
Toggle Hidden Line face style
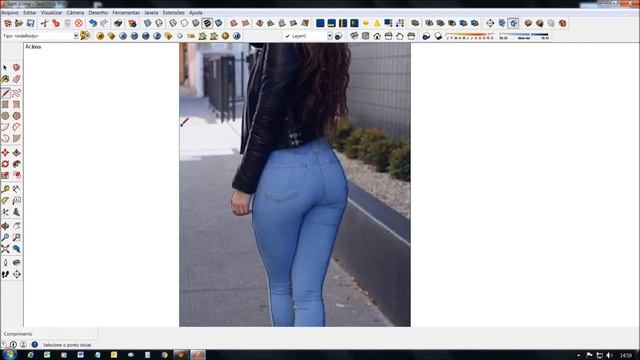184,23
